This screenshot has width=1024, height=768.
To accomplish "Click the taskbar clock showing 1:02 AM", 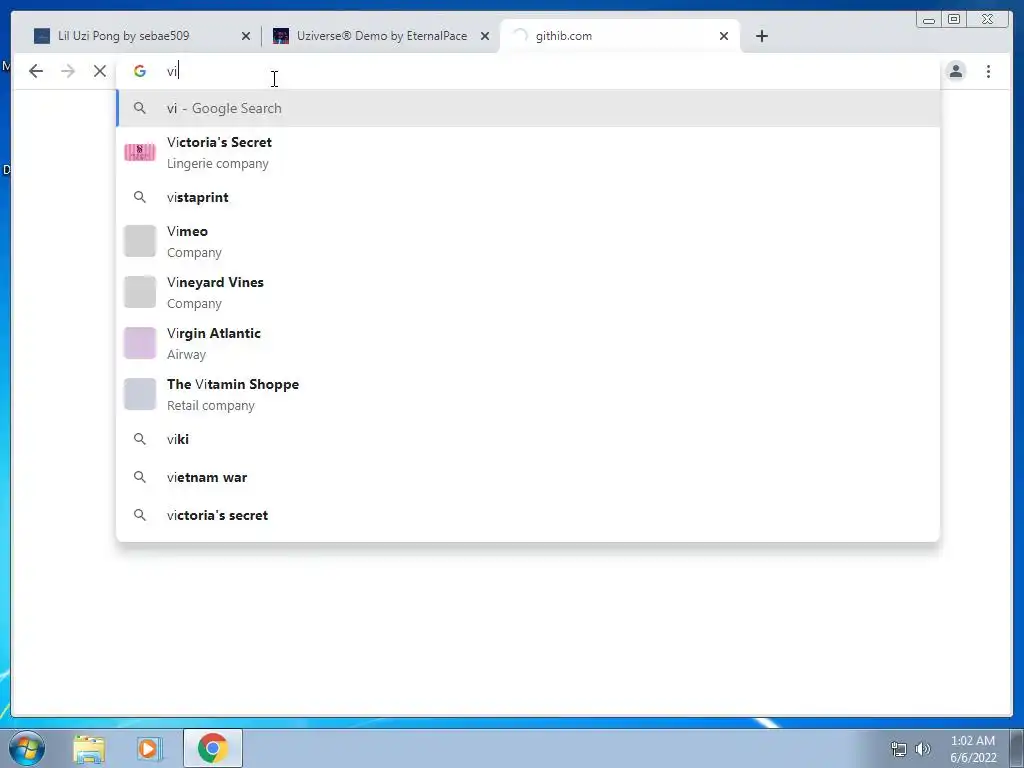I will click(x=973, y=749).
